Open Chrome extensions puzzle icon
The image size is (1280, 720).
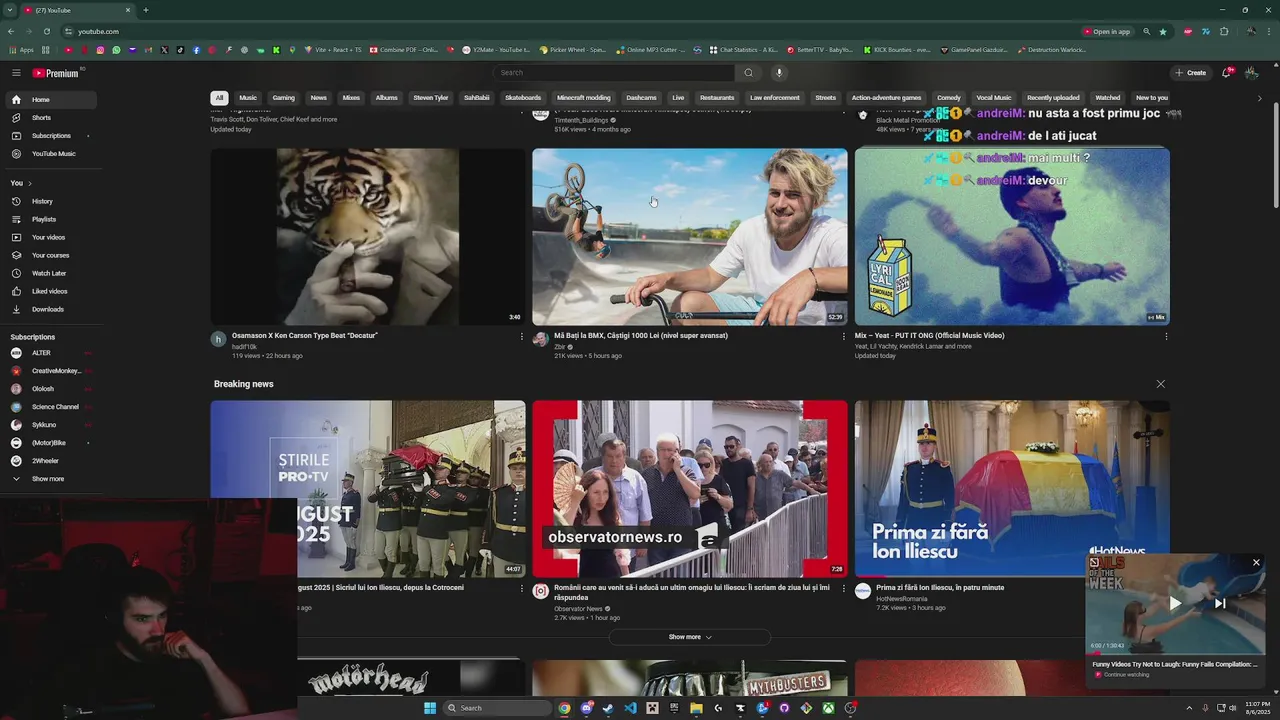pyautogui.click(x=1224, y=31)
